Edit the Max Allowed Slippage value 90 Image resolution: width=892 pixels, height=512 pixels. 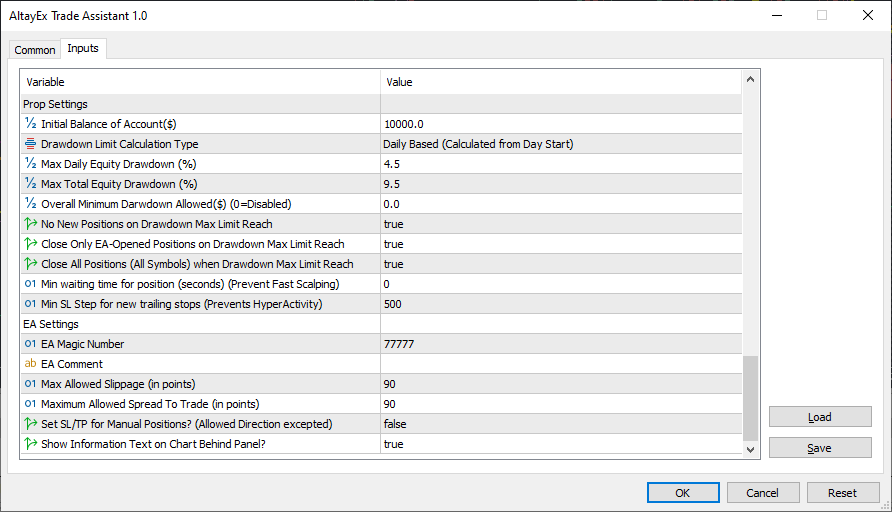coord(561,384)
